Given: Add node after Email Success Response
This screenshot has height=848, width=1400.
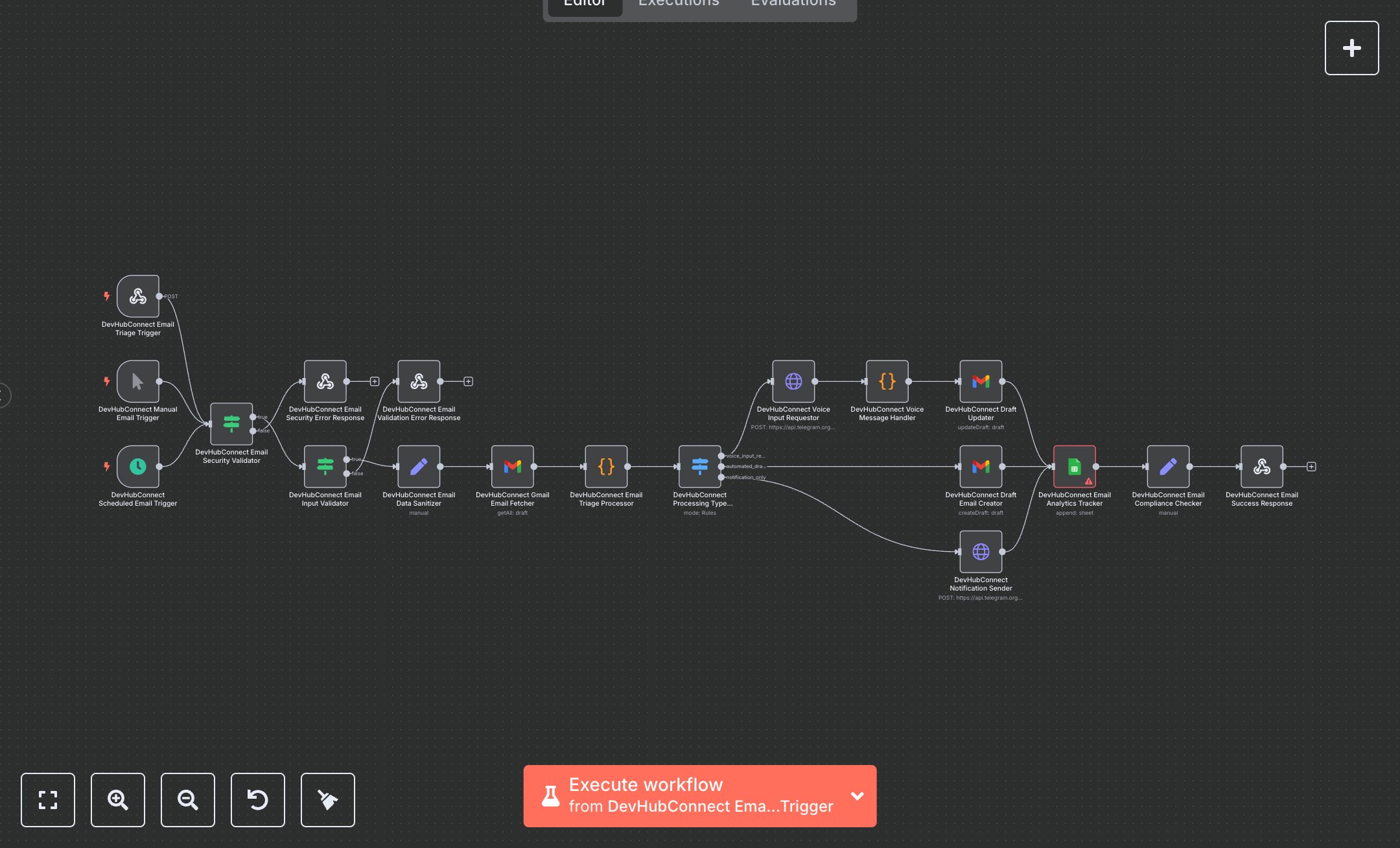Looking at the screenshot, I should coord(1311,466).
